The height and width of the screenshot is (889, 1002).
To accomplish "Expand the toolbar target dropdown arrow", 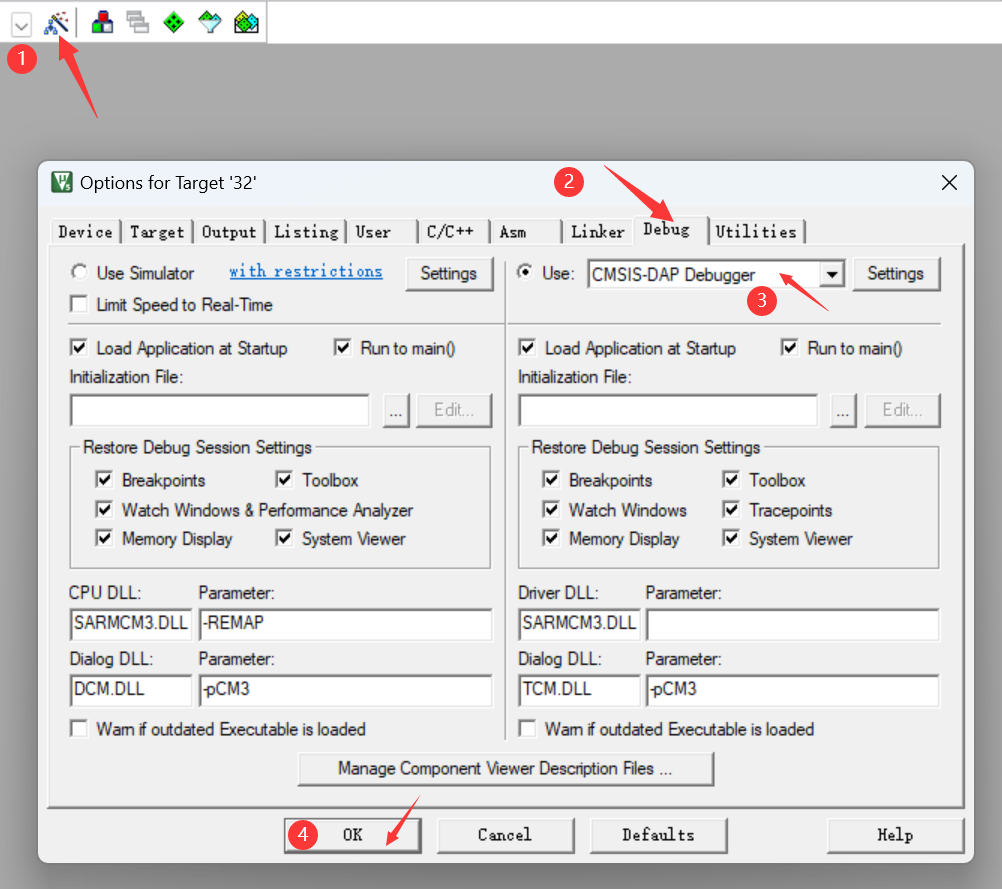I will 21,26.
